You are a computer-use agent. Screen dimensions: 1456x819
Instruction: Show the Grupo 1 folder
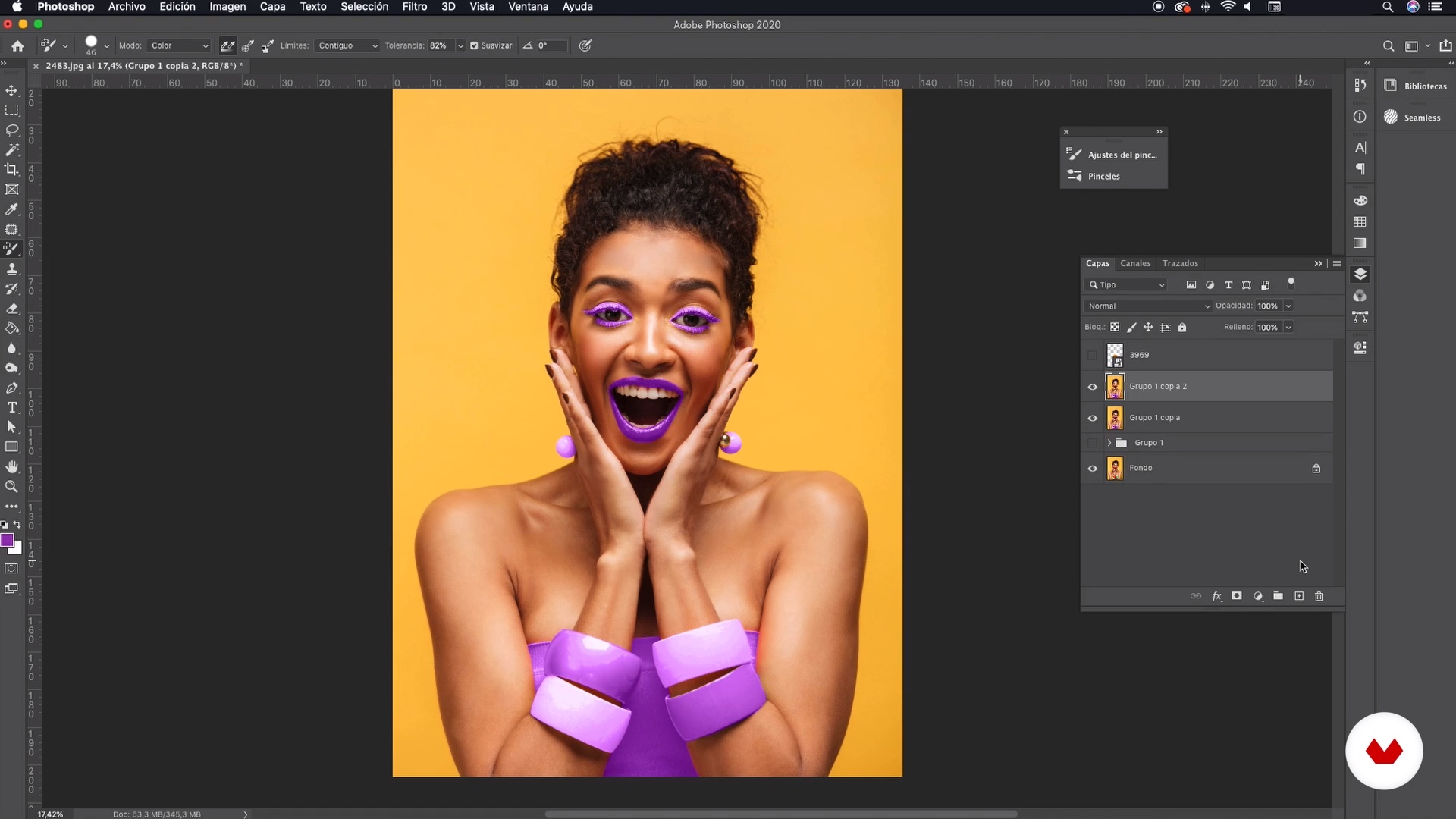tap(1093, 443)
